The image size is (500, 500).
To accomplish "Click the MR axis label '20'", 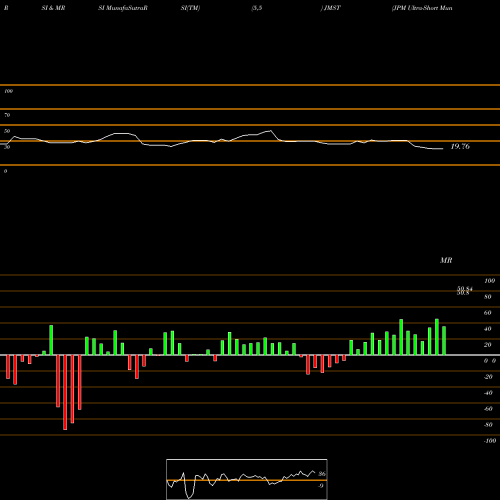I will coord(488,345).
